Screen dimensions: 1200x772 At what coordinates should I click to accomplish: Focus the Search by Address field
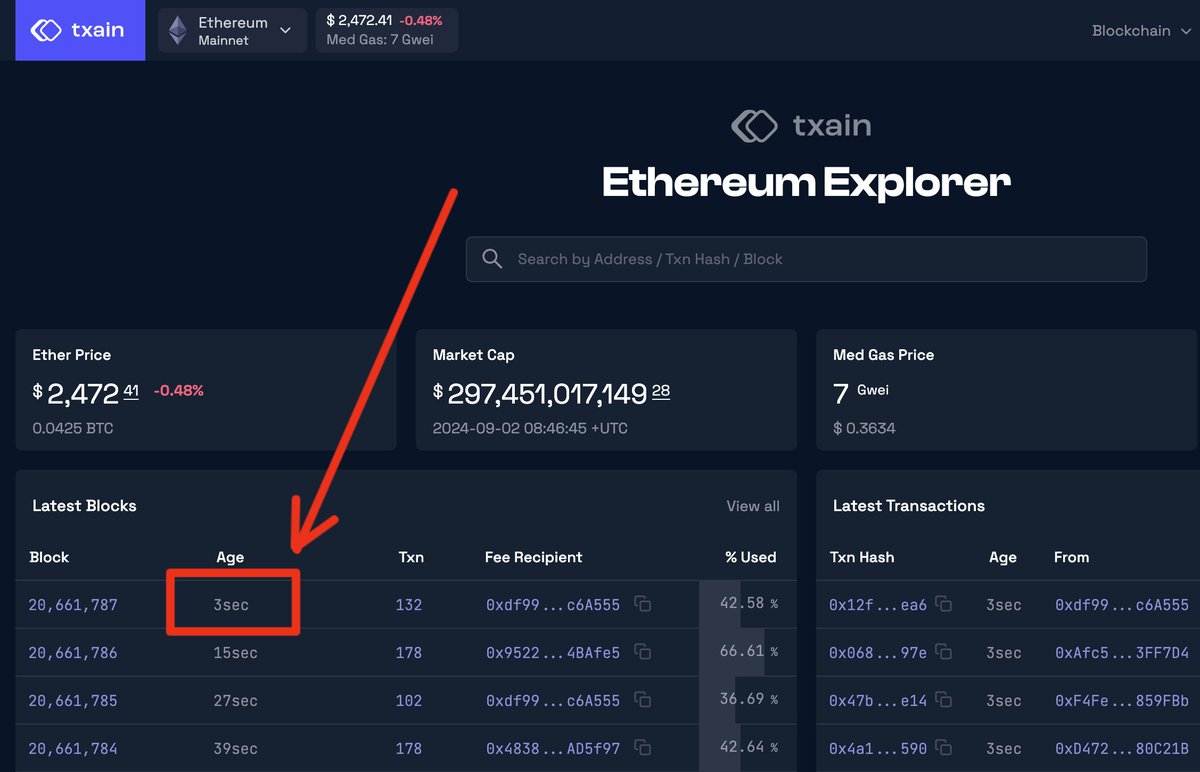click(806, 259)
